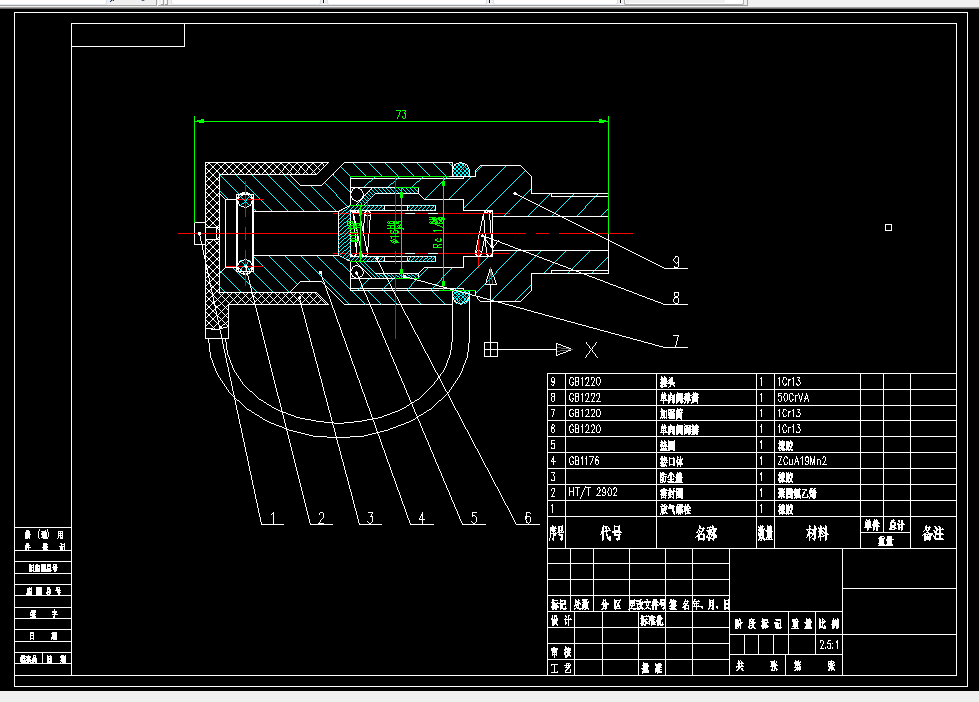The width and height of the screenshot is (979, 702).
Task: Select 1Cr13 material in row 7
Action: [789, 413]
